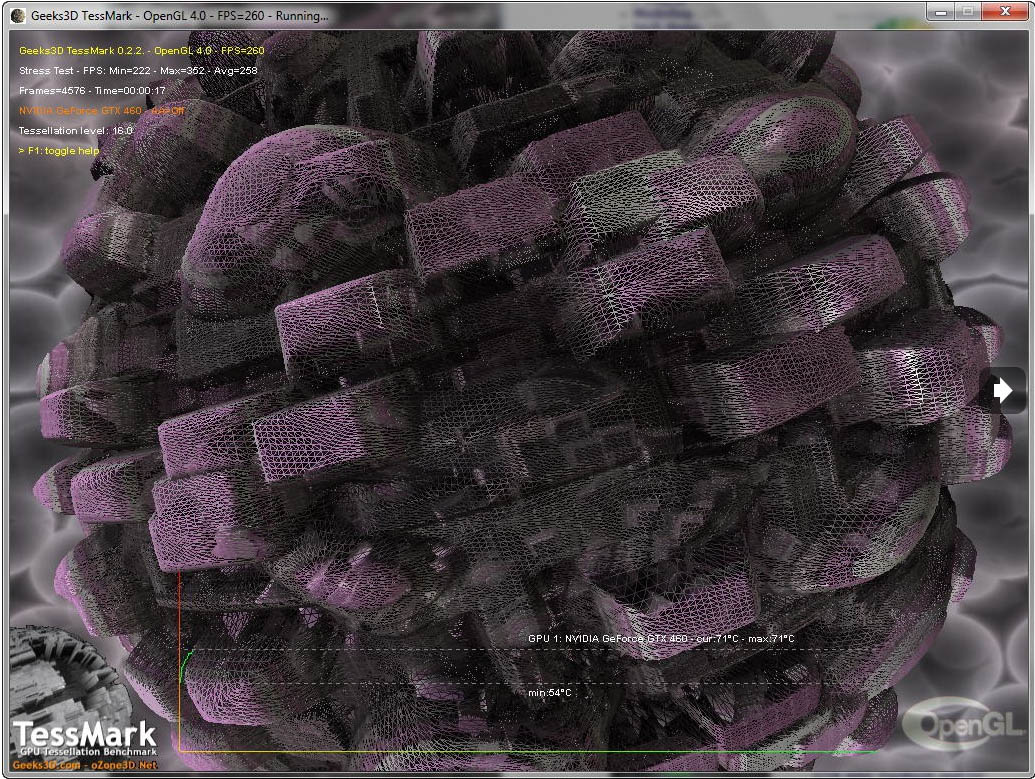Screen dimensions: 1035x779
Task: Click the green GPU temperature graph curve
Action: coord(185,665)
